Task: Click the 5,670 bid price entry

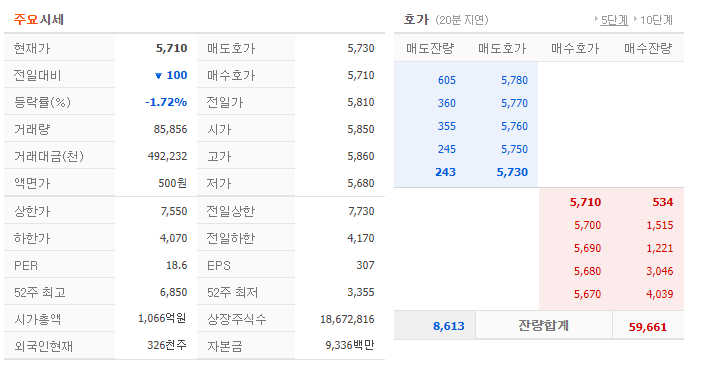Action: [x=587, y=294]
